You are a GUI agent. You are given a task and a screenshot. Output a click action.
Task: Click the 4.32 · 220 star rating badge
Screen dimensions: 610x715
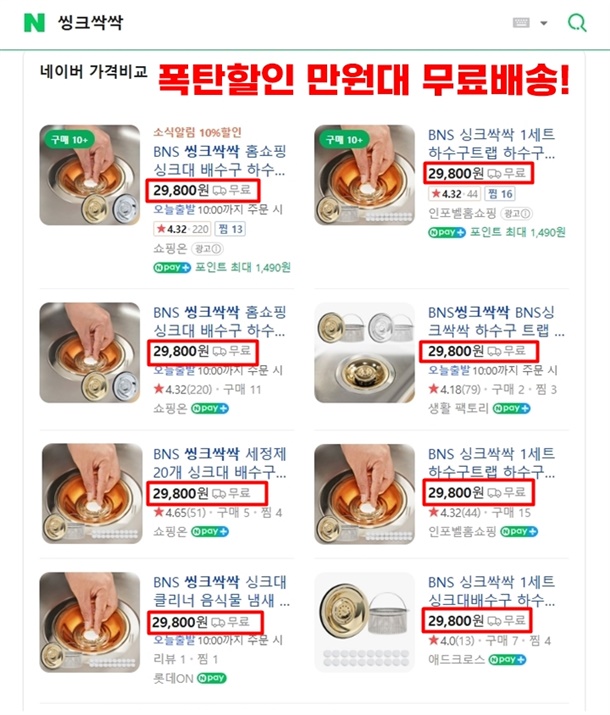point(182,229)
